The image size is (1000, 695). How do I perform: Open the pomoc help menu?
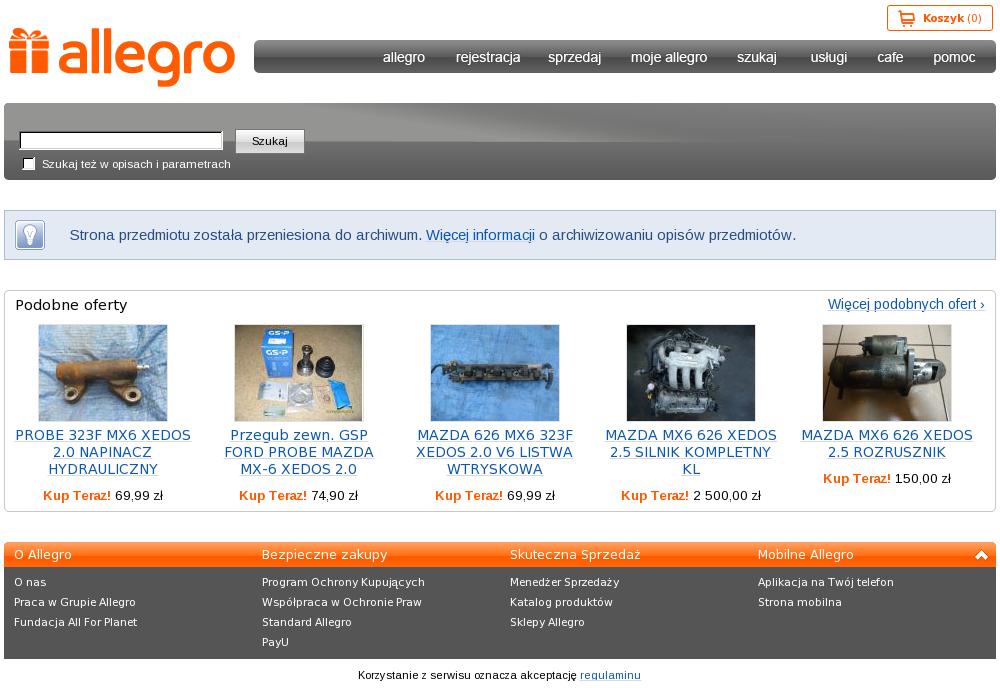pyautogui.click(x=954, y=57)
